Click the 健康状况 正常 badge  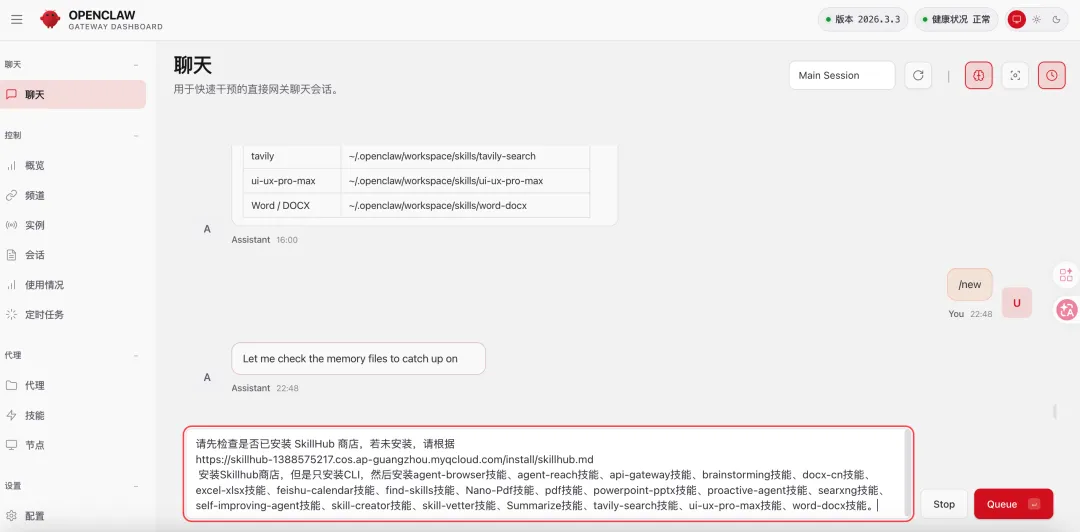click(956, 19)
